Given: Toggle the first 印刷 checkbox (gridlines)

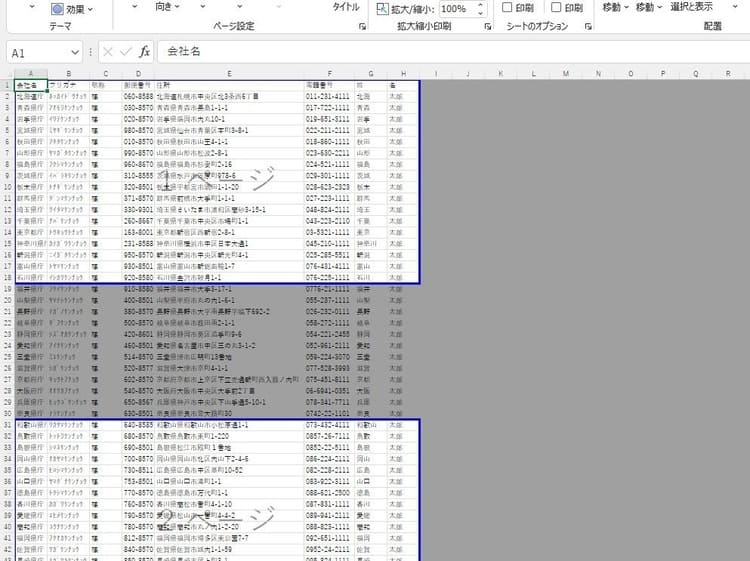Looking at the screenshot, I should point(507,7).
